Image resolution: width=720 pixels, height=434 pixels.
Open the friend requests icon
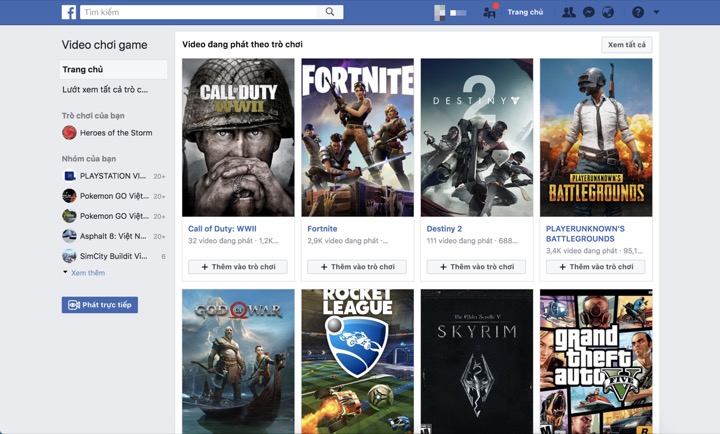[x=569, y=12]
